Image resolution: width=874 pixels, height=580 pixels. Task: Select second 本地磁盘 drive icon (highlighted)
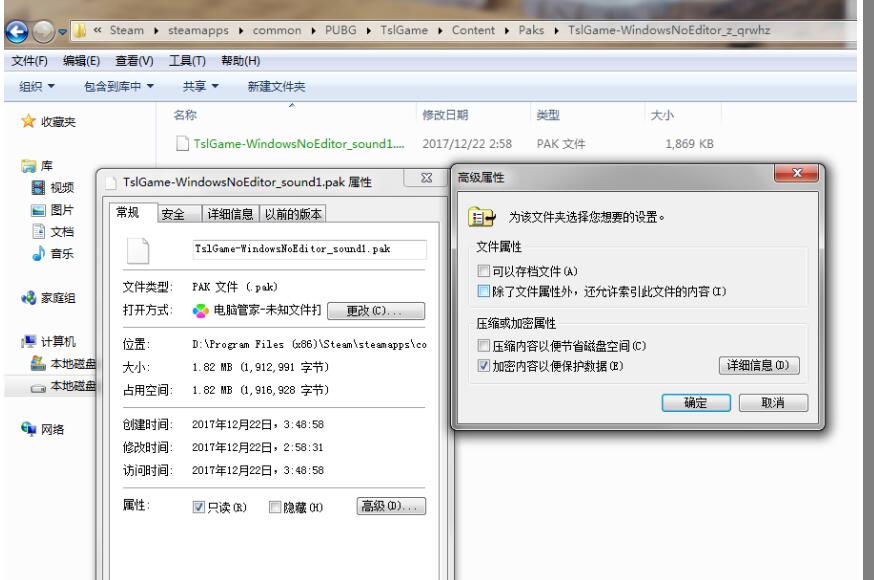point(38,387)
